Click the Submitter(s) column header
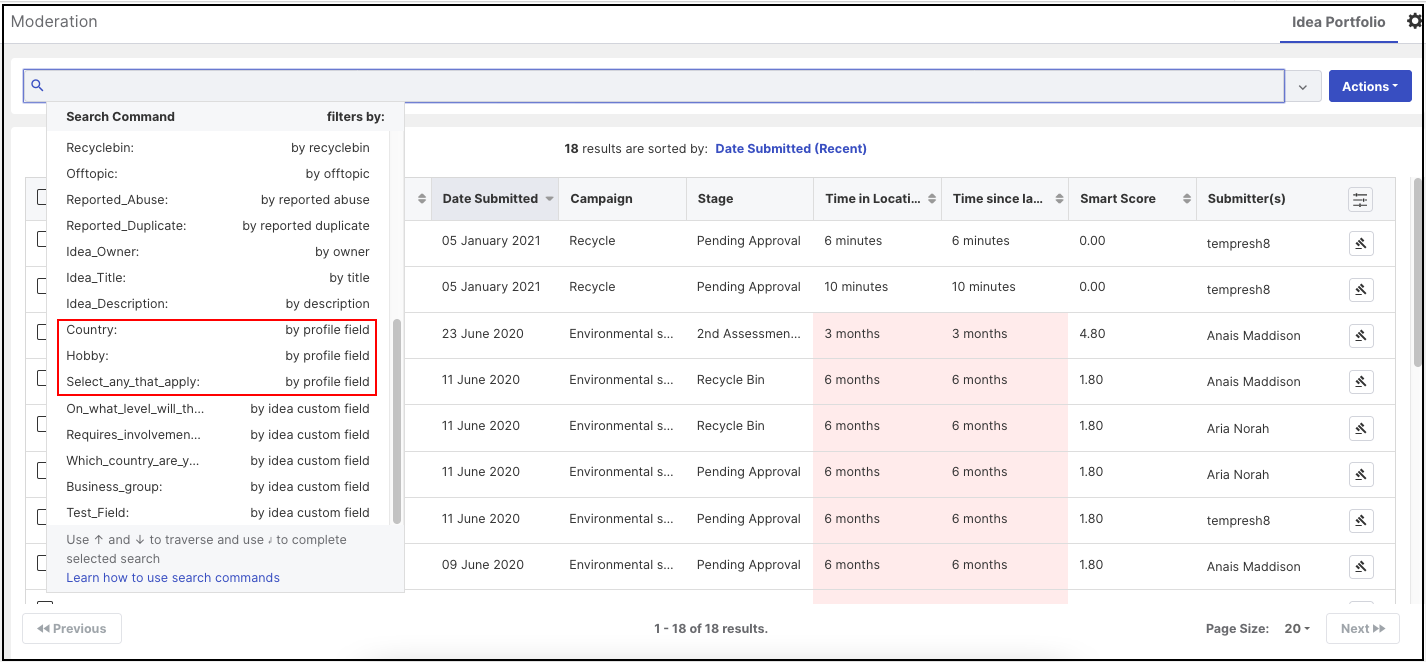Screen dimensions: 1426x662 [x=1246, y=199]
